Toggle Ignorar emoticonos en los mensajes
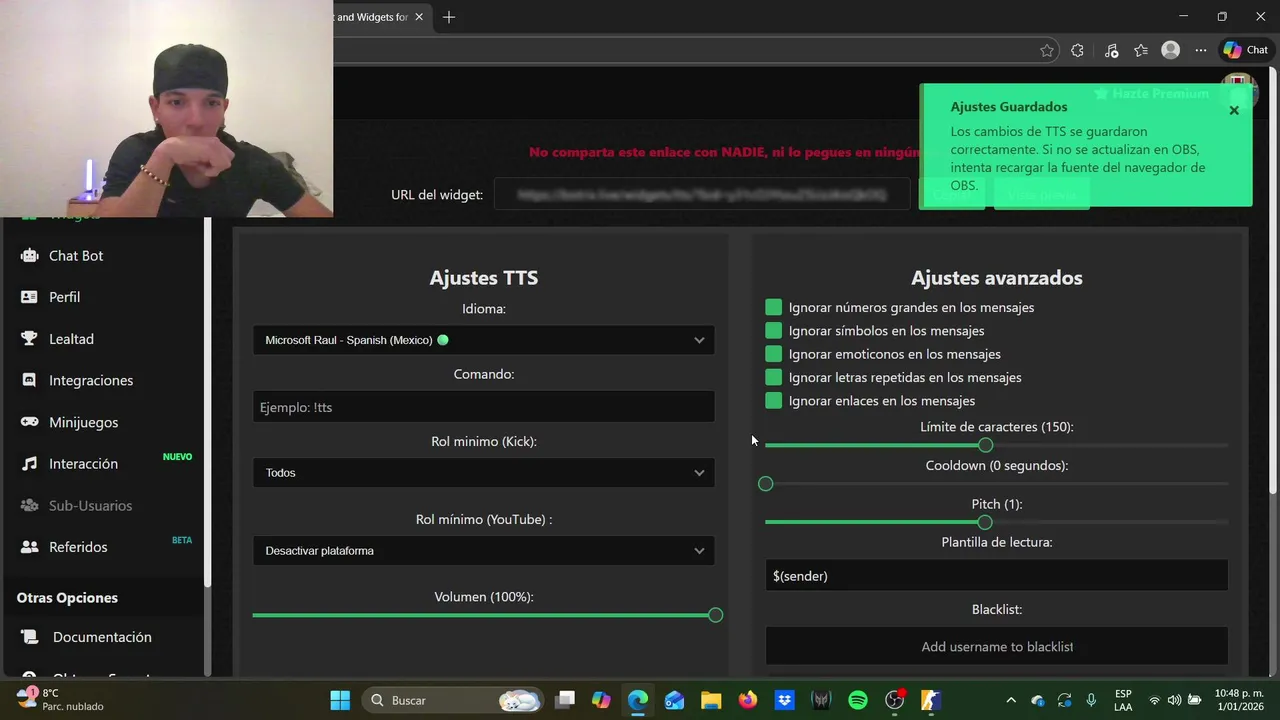The width and height of the screenshot is (1280, 720). [773, 354]
